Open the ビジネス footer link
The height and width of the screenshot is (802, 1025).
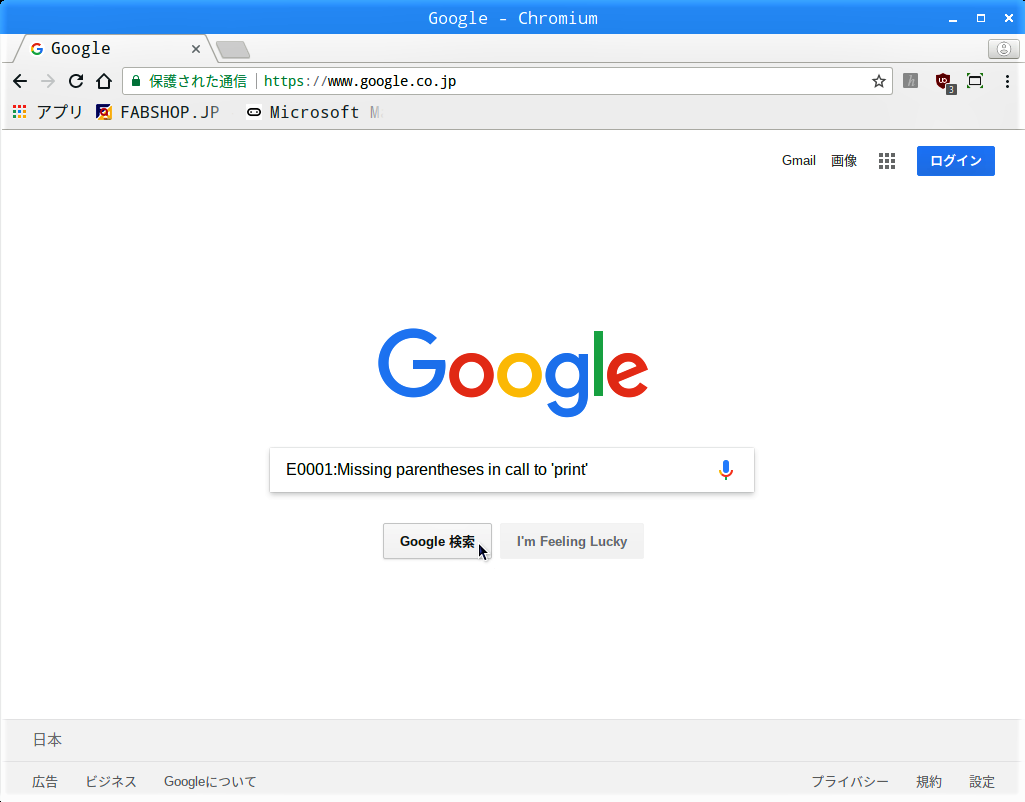[111, 782]
